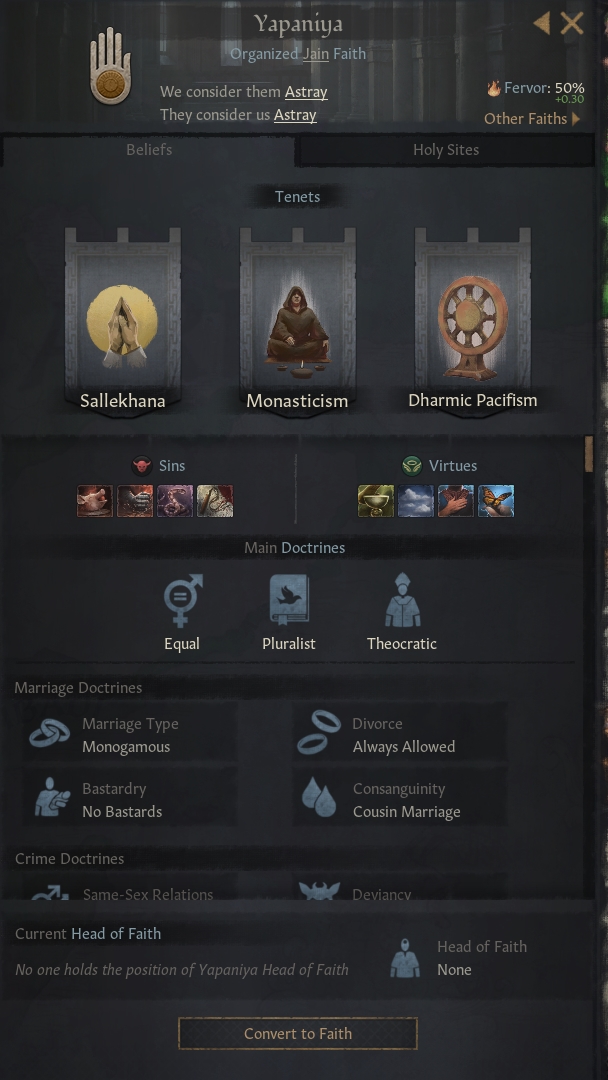Select the Pluralist doctrine book icon
Screen dimensions: 608x1080
[289, 600]
